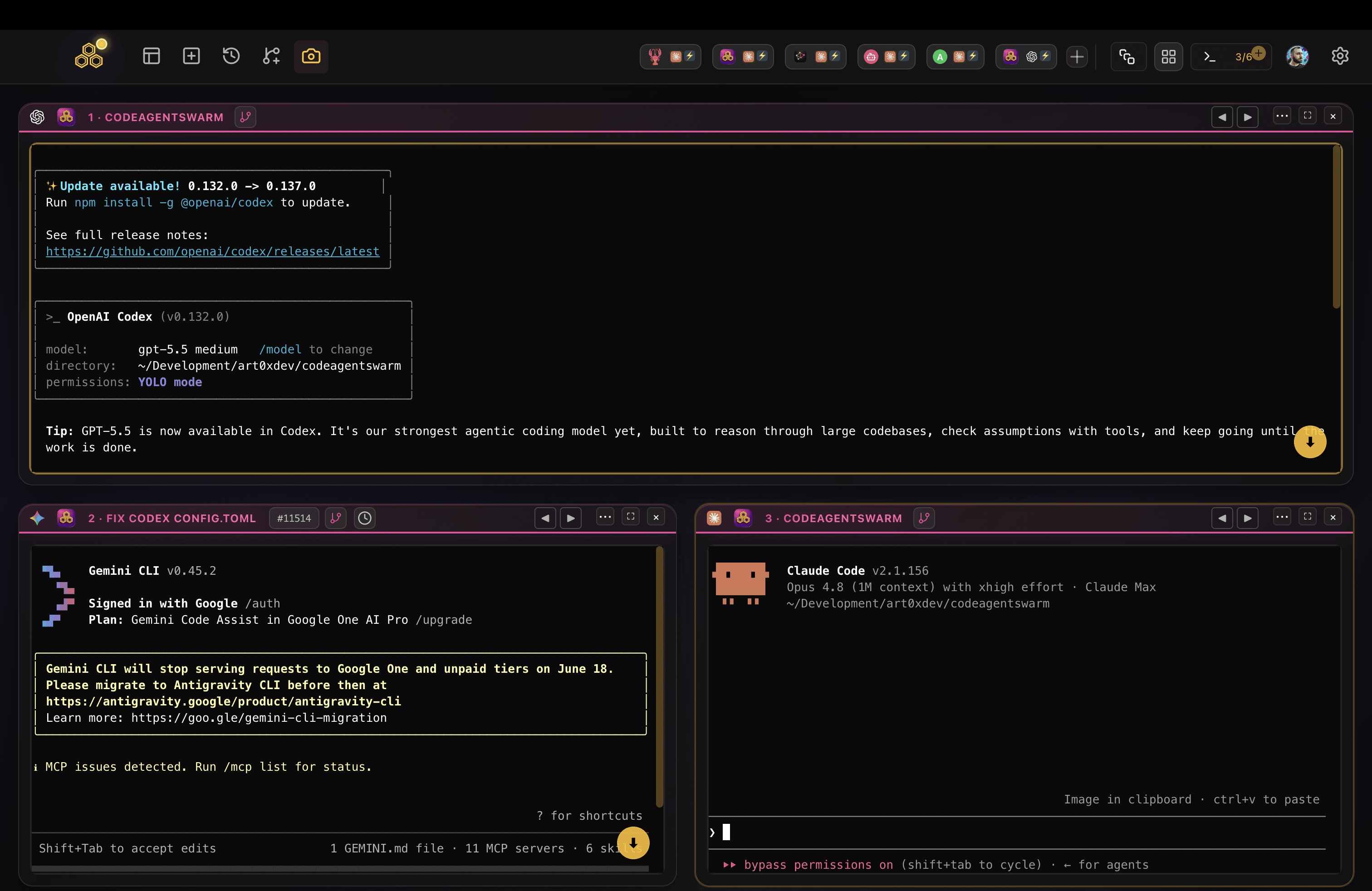Click previous arrow in terminal 3 header
This screenshot has height=891, width=1372.
pos(1222,518)
